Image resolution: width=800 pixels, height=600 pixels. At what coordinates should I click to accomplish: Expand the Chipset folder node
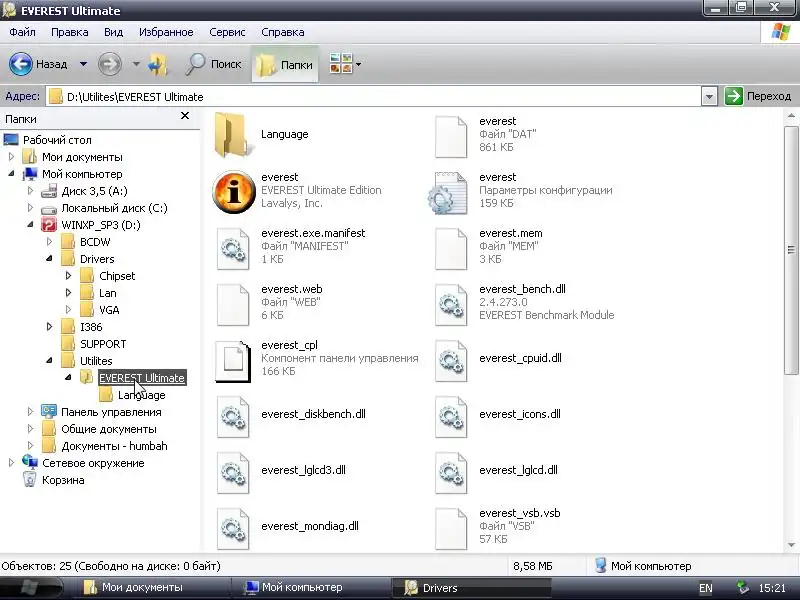(68, 276)
